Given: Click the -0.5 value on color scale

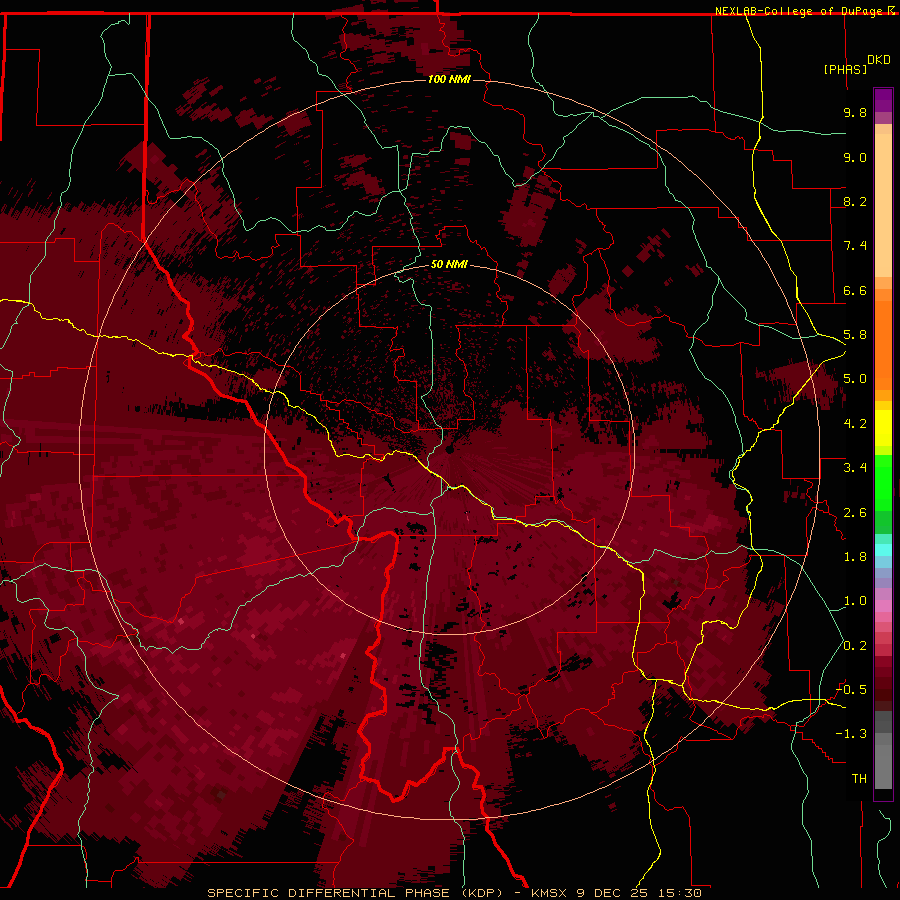Looking at the screenshot, I should click(x=851, y=690).
